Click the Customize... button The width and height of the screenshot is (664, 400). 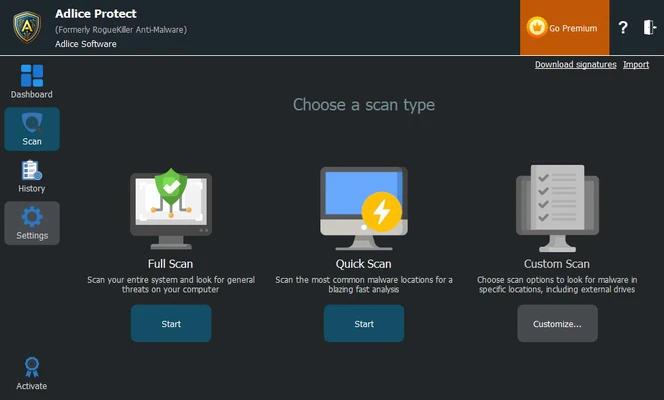pos(557,323)
